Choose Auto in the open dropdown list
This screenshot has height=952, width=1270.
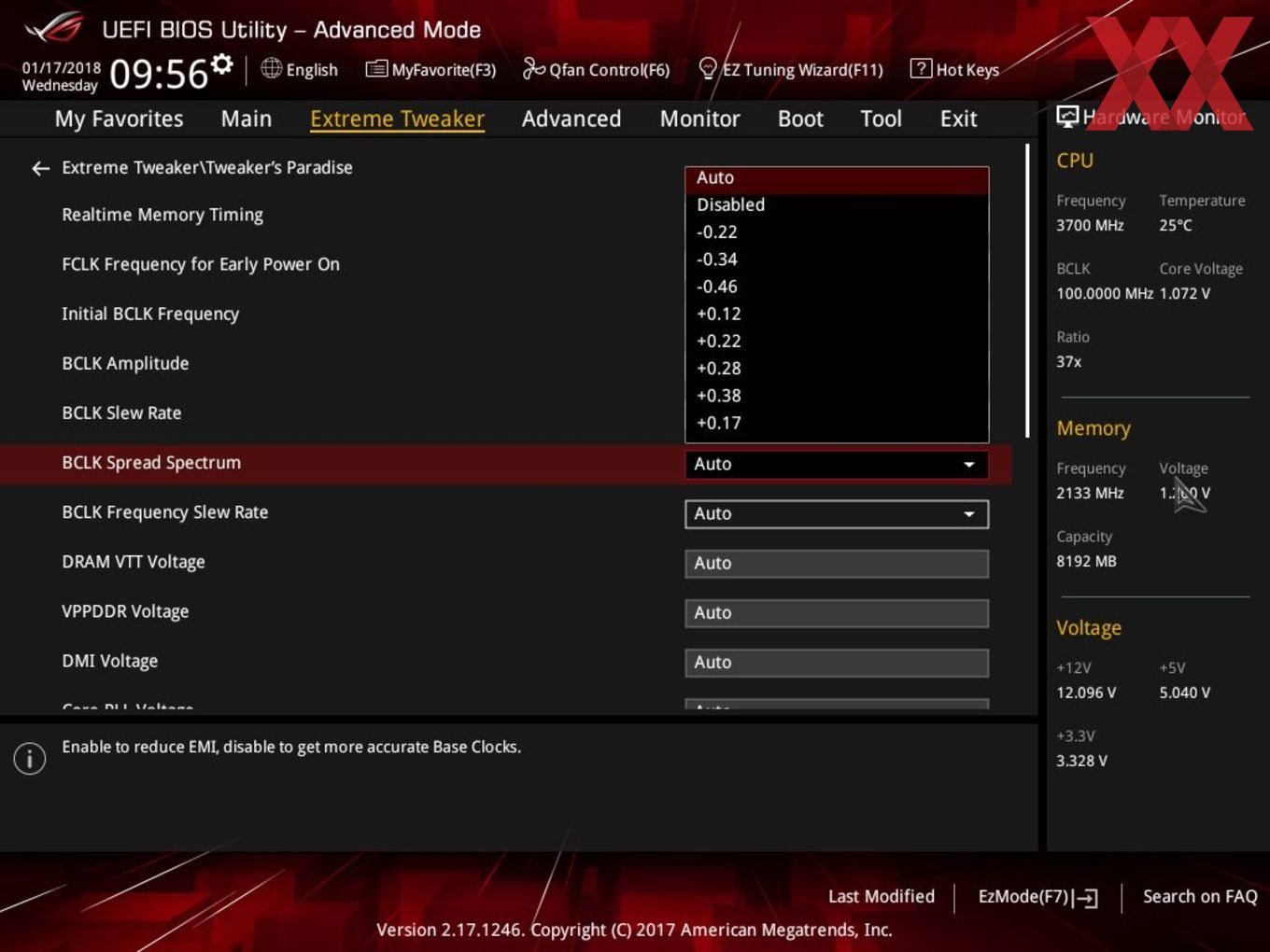click(x=837, y=178)
